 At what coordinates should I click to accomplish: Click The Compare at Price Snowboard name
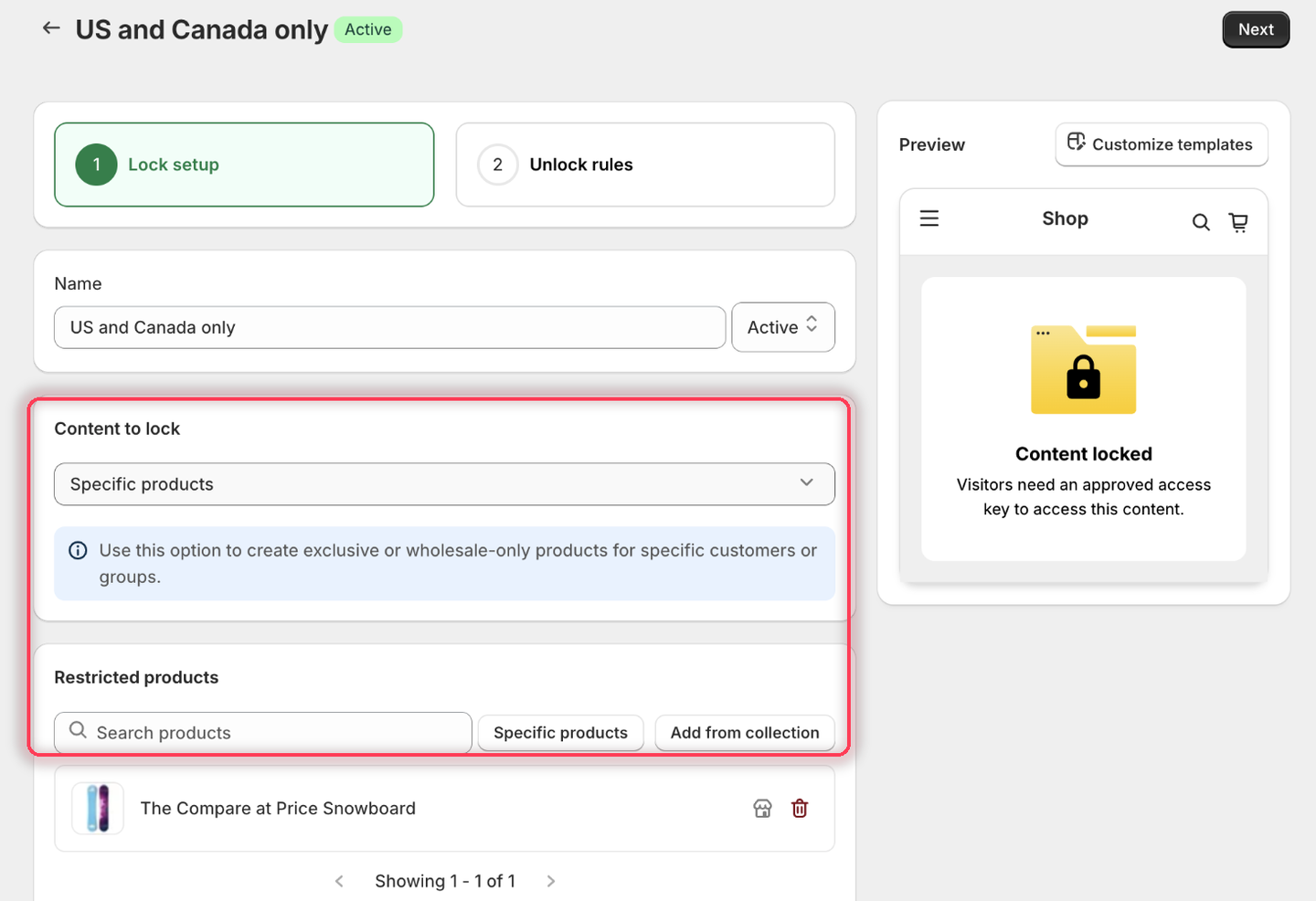[278, 809]
